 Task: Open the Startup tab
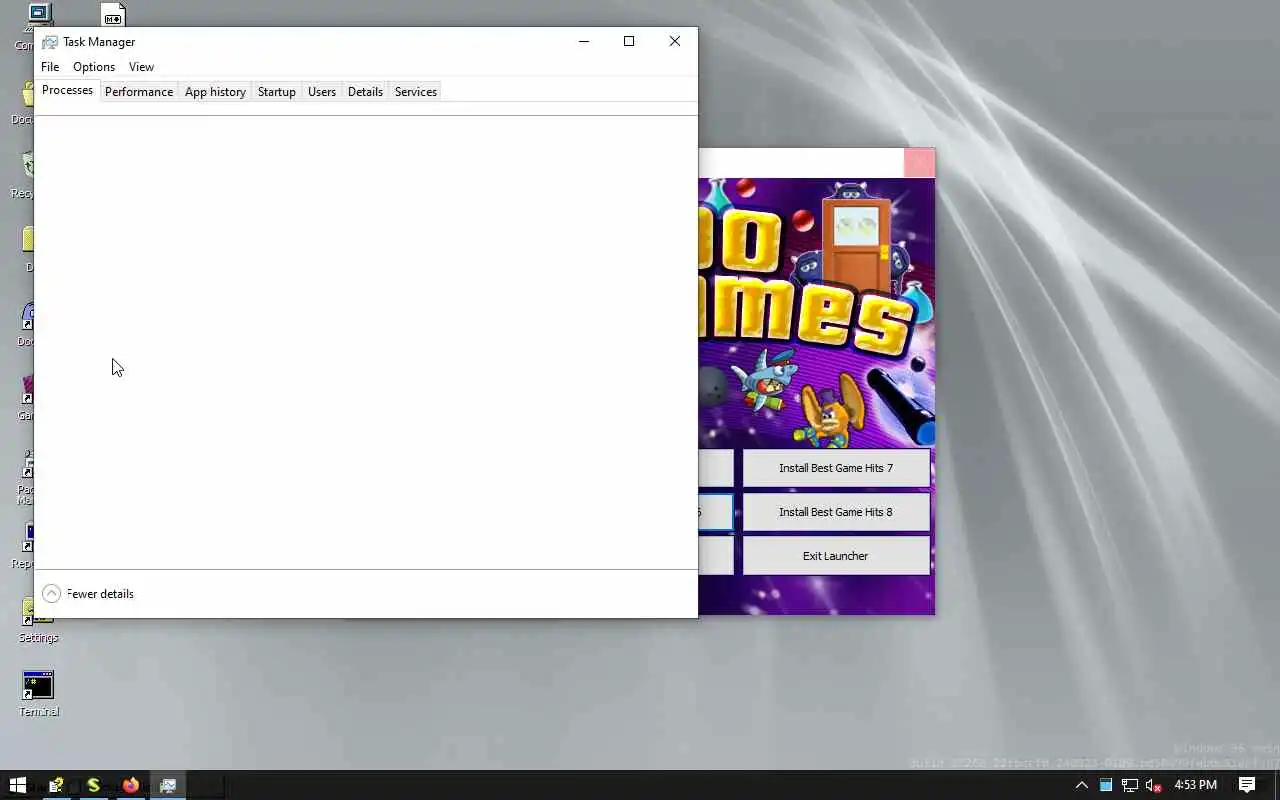pos(277,92)
